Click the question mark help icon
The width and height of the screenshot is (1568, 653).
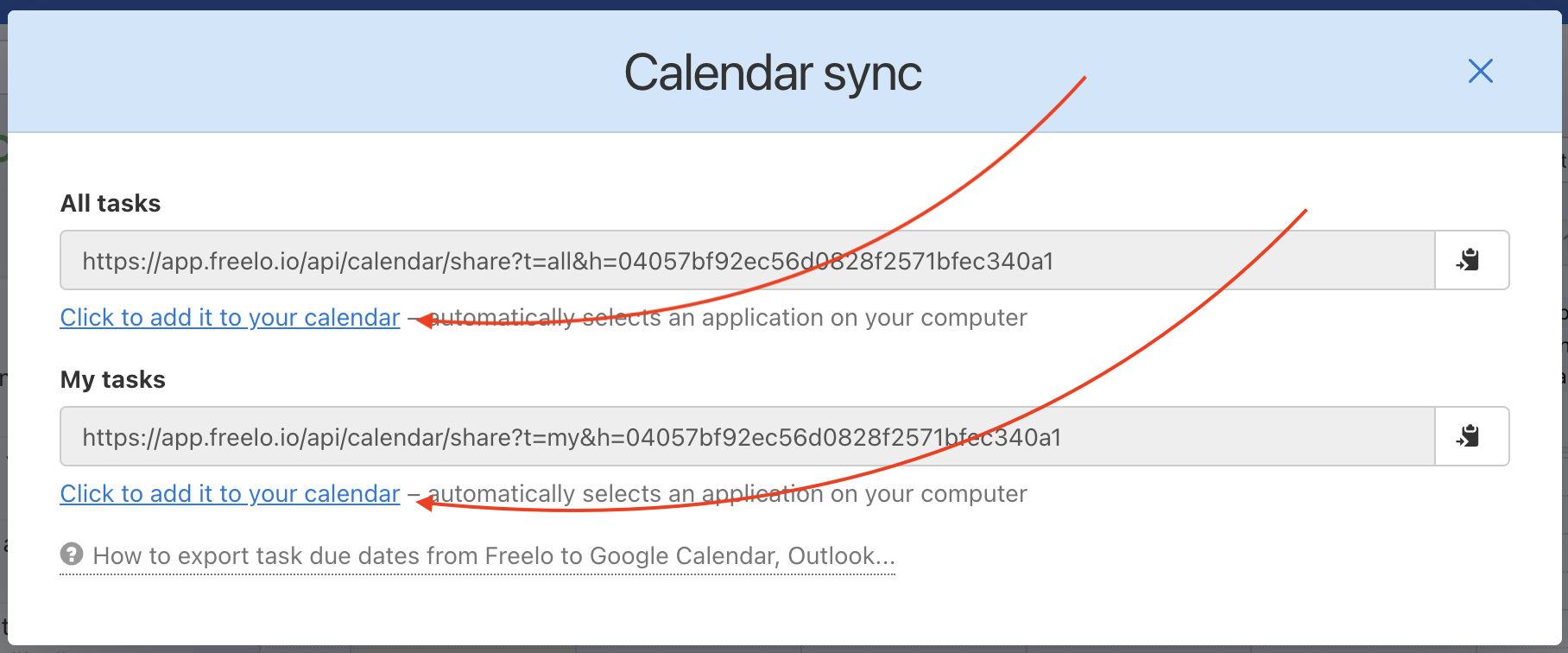(x=71, y=554)
